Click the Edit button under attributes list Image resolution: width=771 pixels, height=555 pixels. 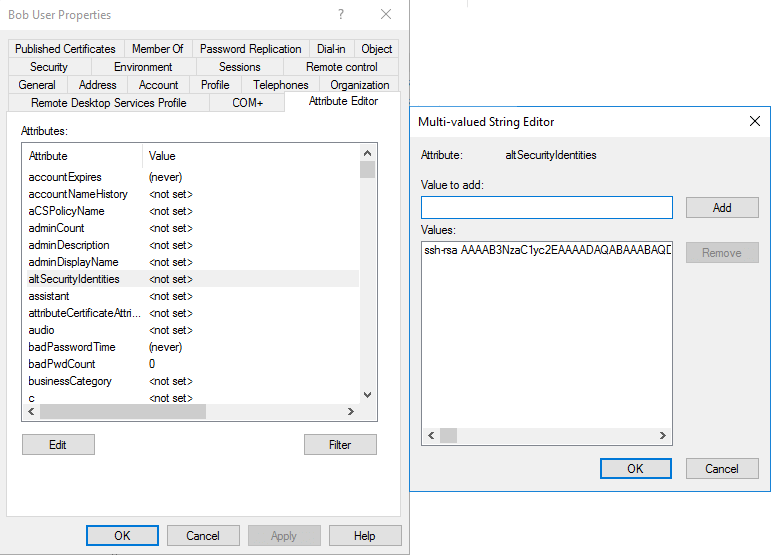[x=58, y=444]
